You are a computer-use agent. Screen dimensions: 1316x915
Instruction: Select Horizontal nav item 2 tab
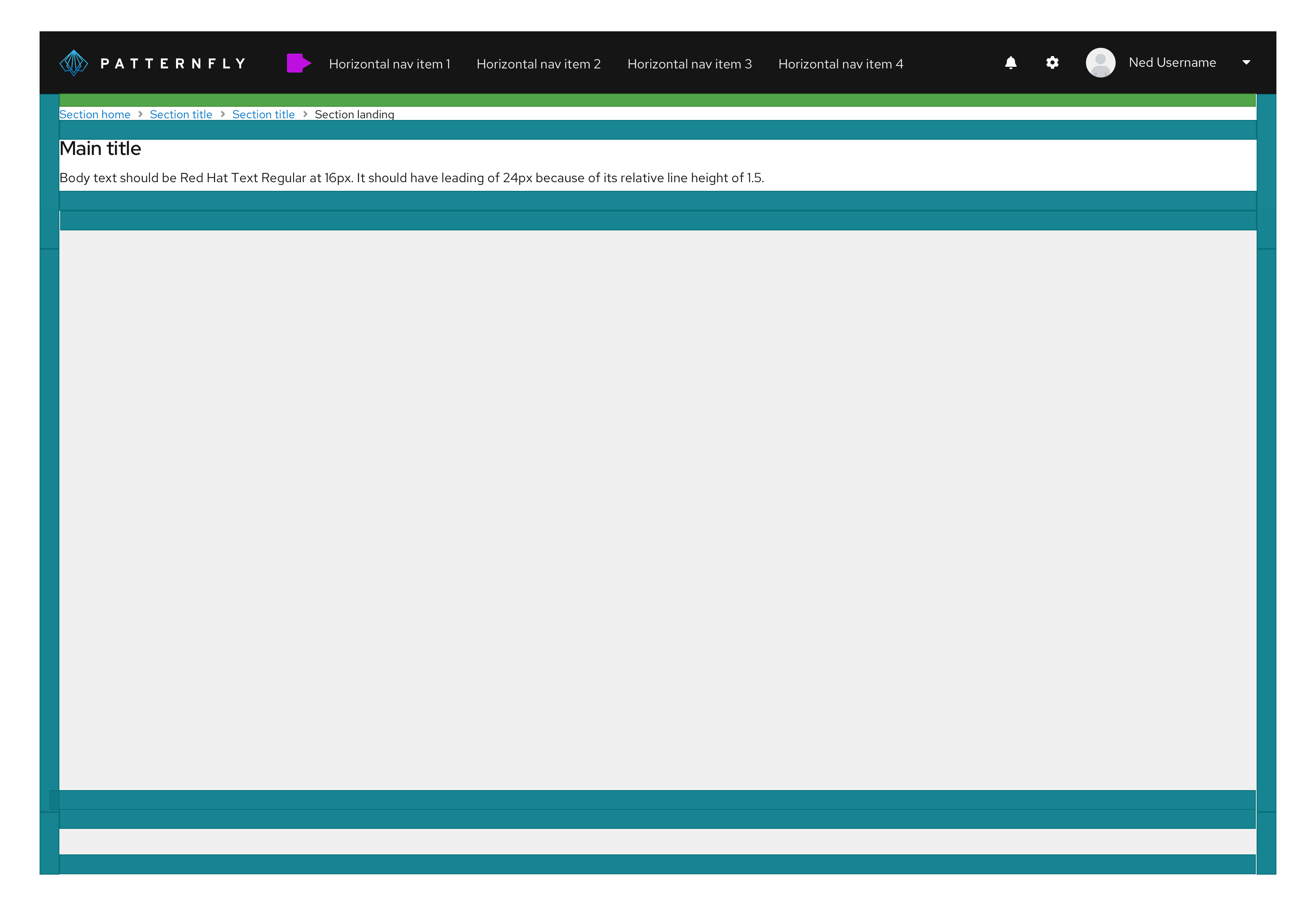coord(539,63)
